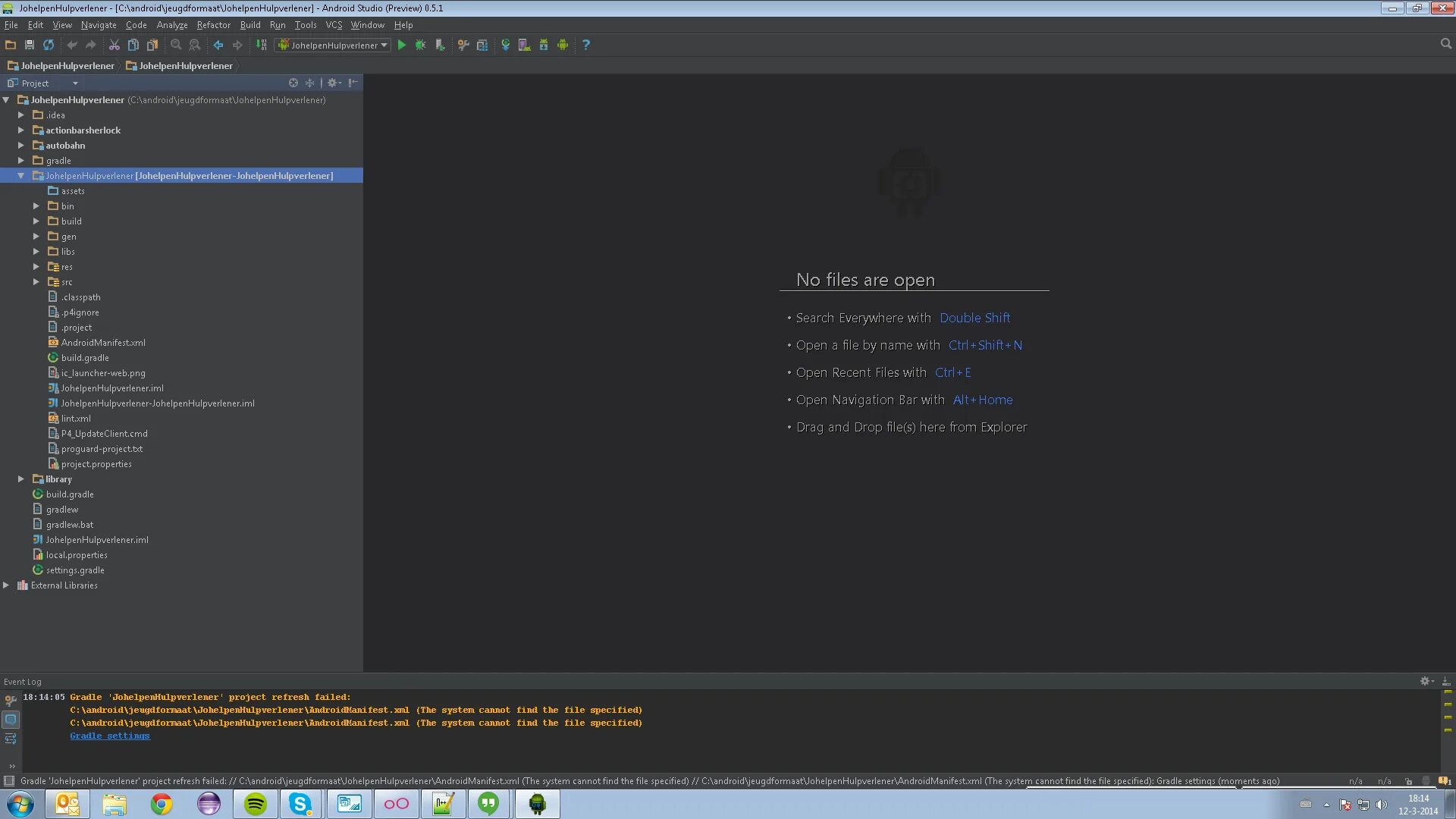The height and width of the screenshot is (819, 1456).
Task: Open Spotify from the Windows taskbar
Action: 256,804
